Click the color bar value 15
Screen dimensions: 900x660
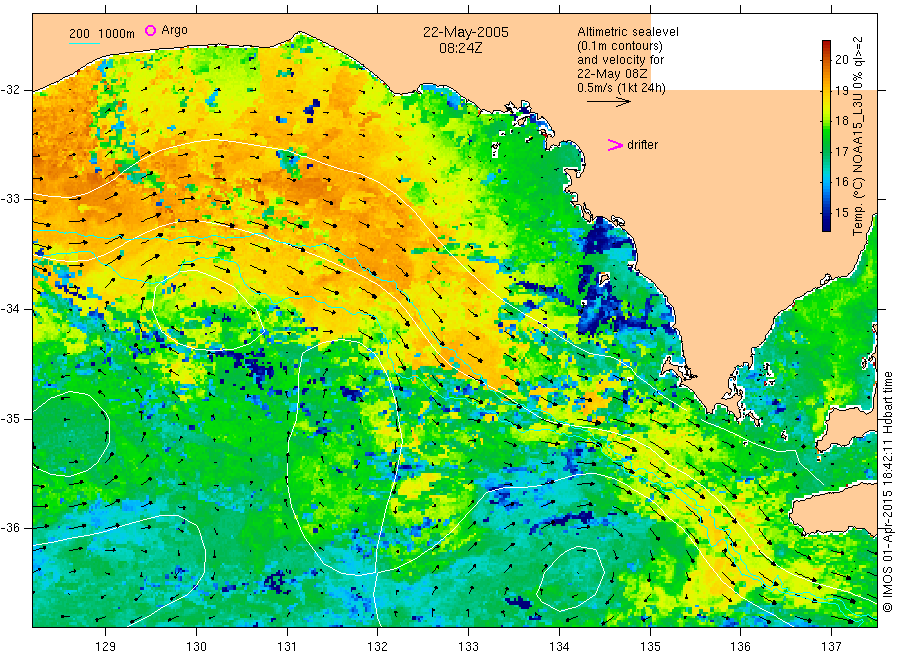[x=841, y=213]
